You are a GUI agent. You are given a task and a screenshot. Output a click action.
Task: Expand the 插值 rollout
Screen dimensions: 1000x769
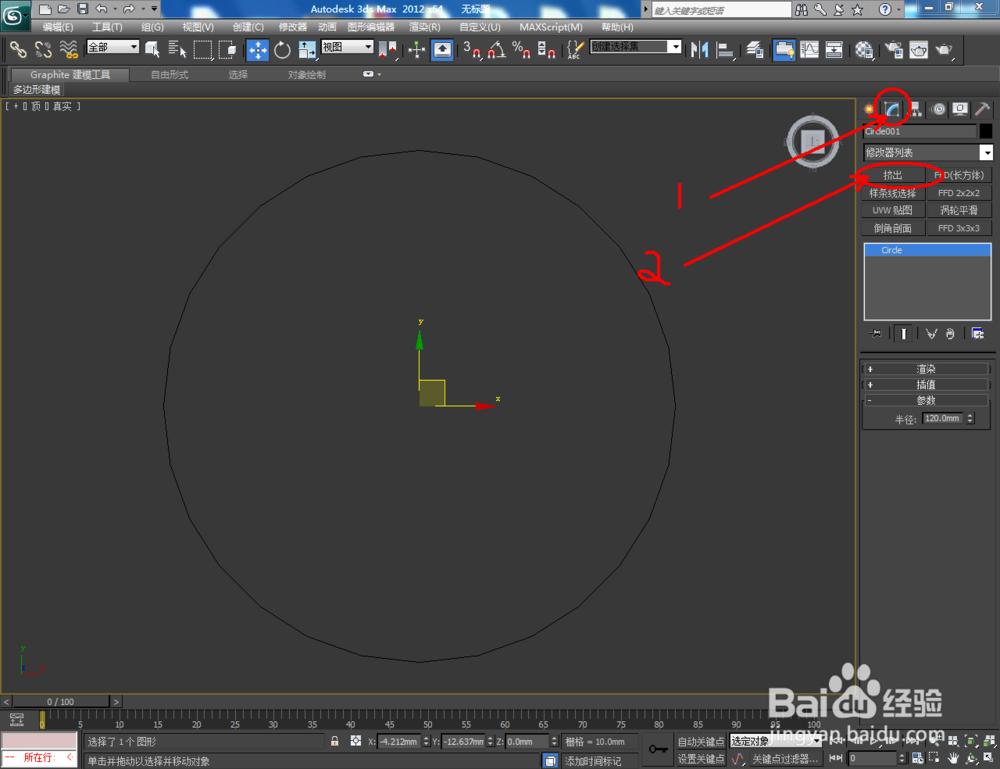coord(926,384)
